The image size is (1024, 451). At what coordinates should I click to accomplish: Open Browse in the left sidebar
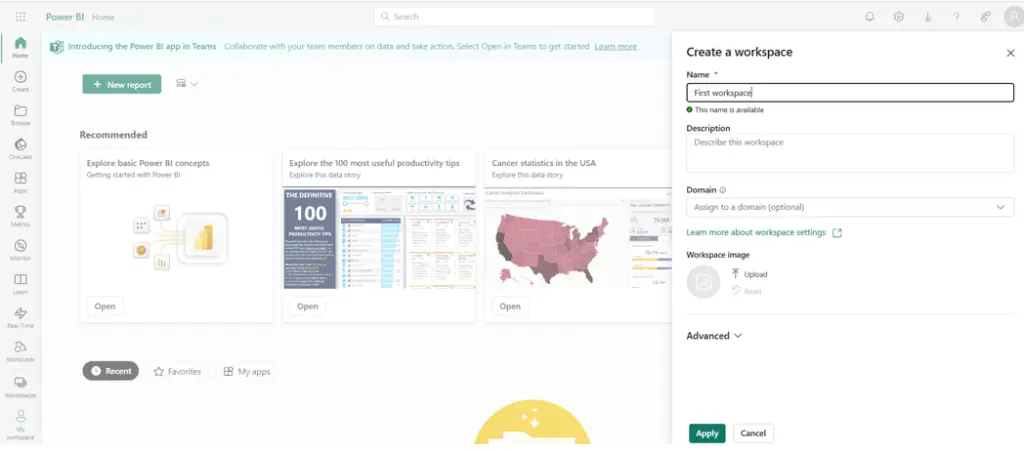pyautogui.click(x=20, y=116)
